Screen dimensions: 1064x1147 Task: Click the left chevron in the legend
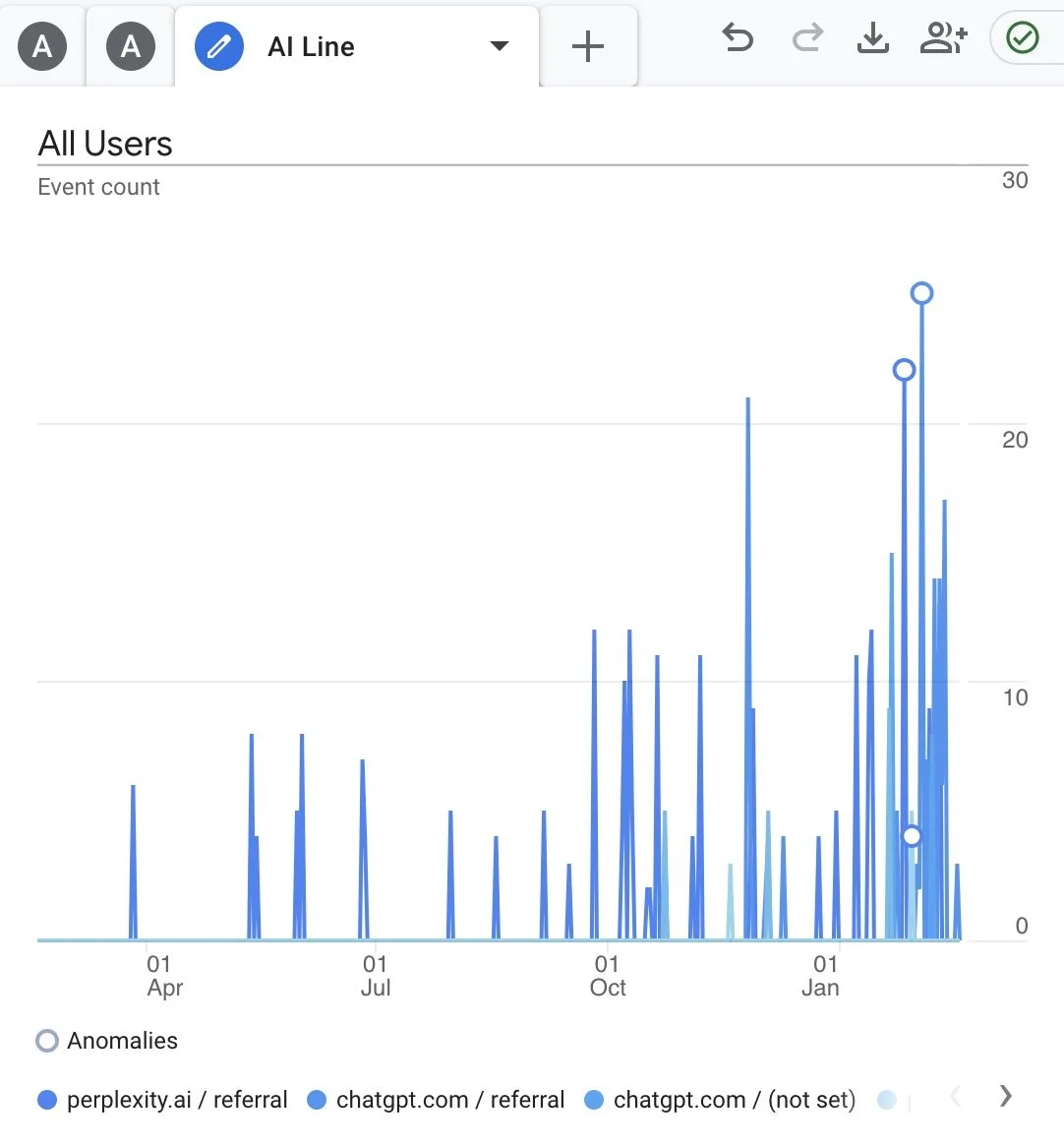(x=955, y=1095)
